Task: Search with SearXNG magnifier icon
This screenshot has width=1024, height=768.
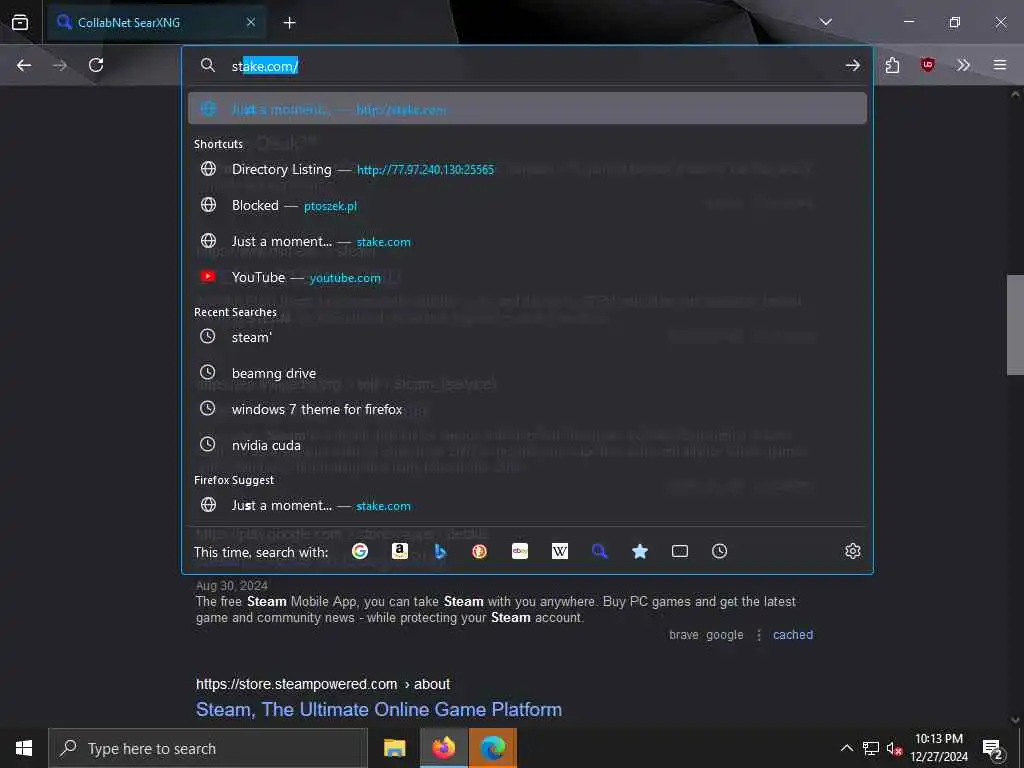Action: pyautogui.click(x=600, y=551)
